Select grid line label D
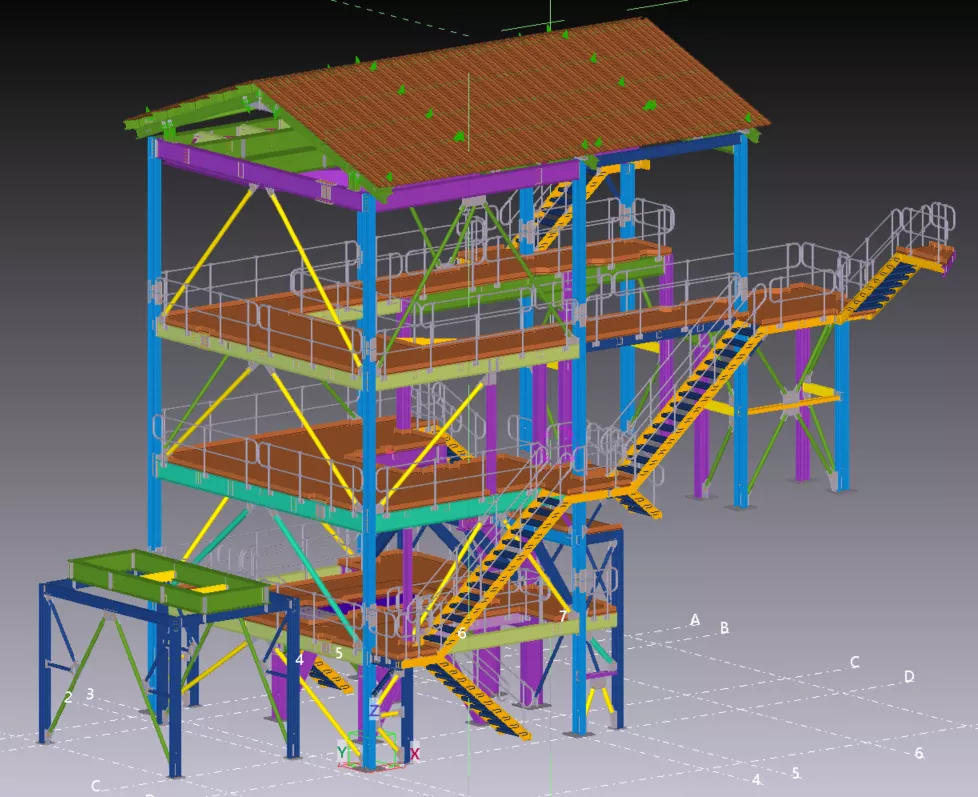The height and width of the screenshot is (797, 978). pos(909,677)
